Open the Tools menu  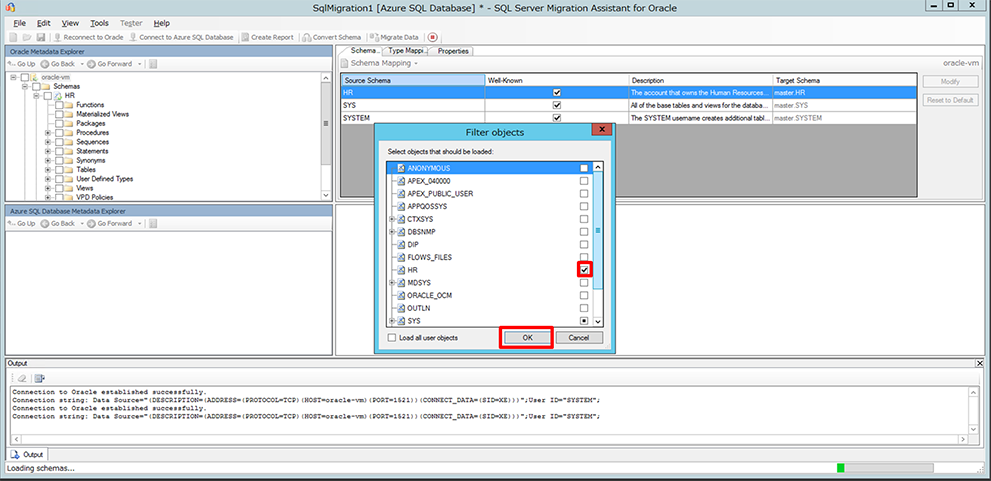pos(99,23)
